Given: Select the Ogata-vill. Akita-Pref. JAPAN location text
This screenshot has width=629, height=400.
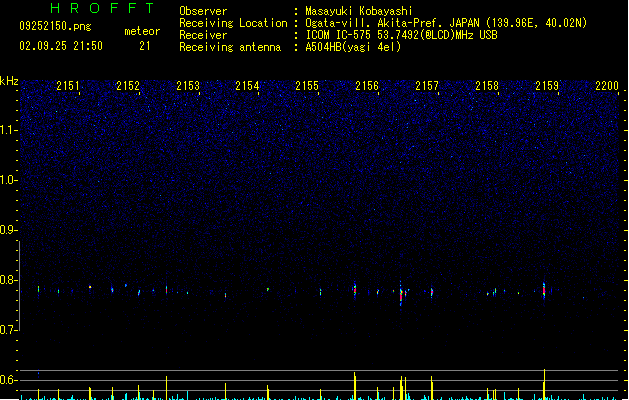Looking at the screenshot, I should tap(446, 23).
